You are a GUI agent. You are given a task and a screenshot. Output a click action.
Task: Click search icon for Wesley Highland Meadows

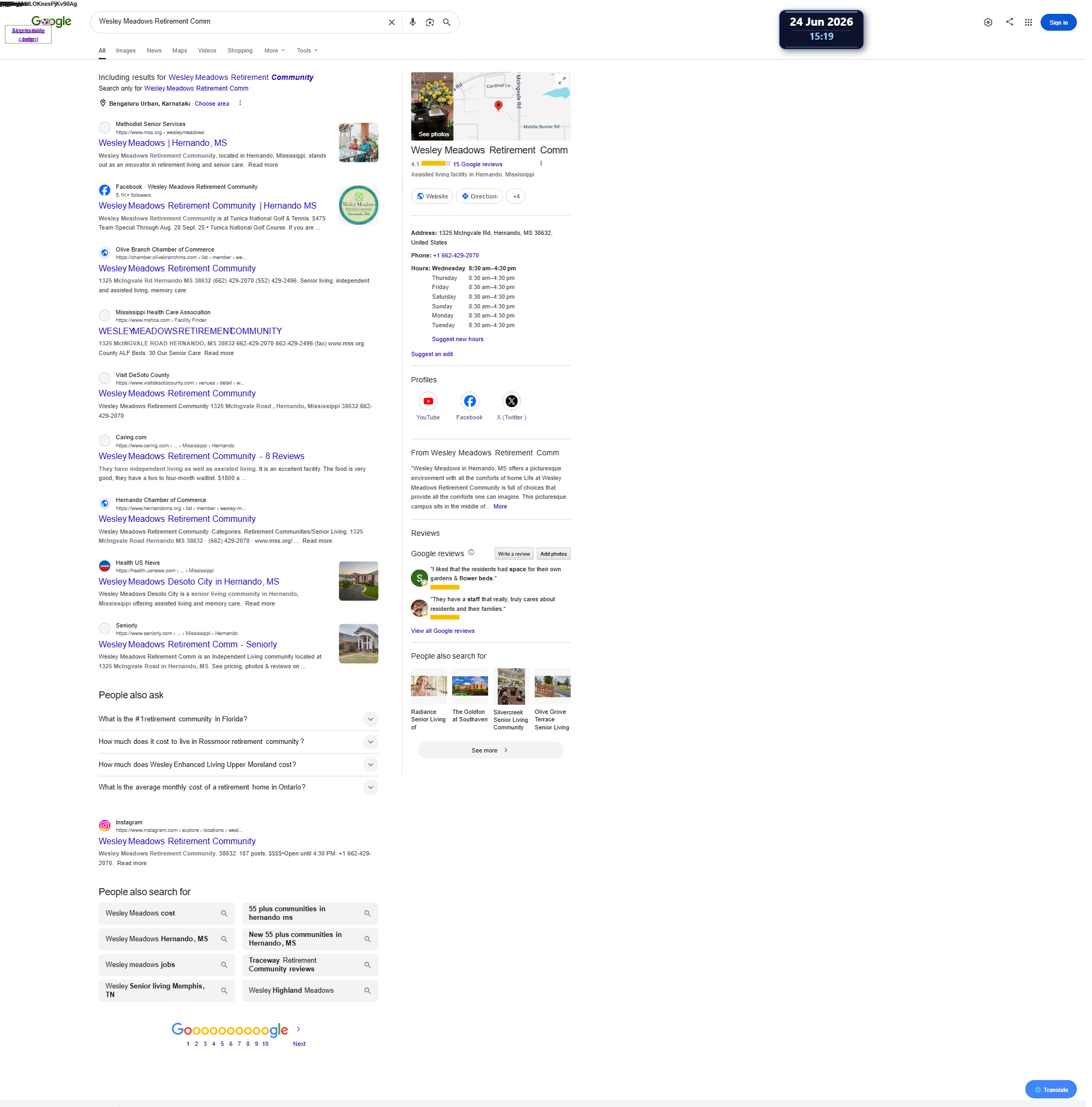coord(367,991)
